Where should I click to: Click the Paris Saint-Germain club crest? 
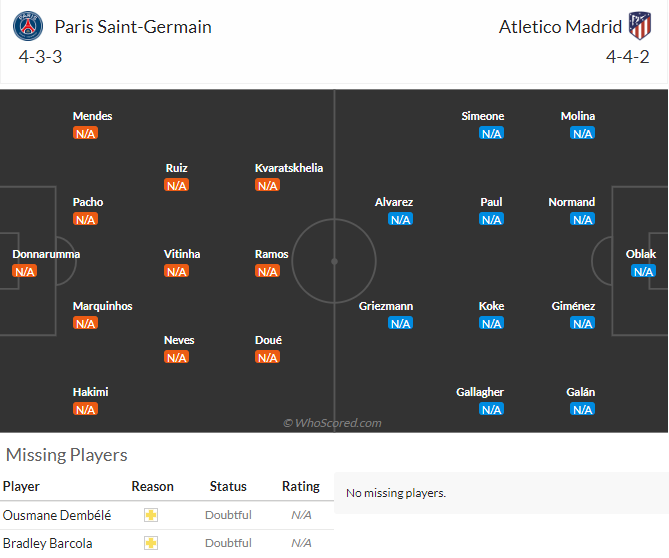point(28,26)
